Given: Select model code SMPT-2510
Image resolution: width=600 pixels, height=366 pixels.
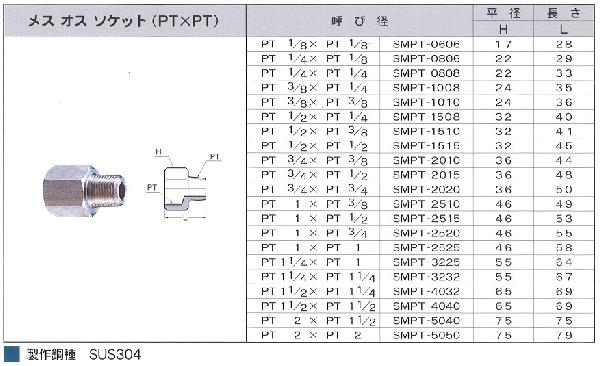Looking at the screenshot, I should [426, 204].
